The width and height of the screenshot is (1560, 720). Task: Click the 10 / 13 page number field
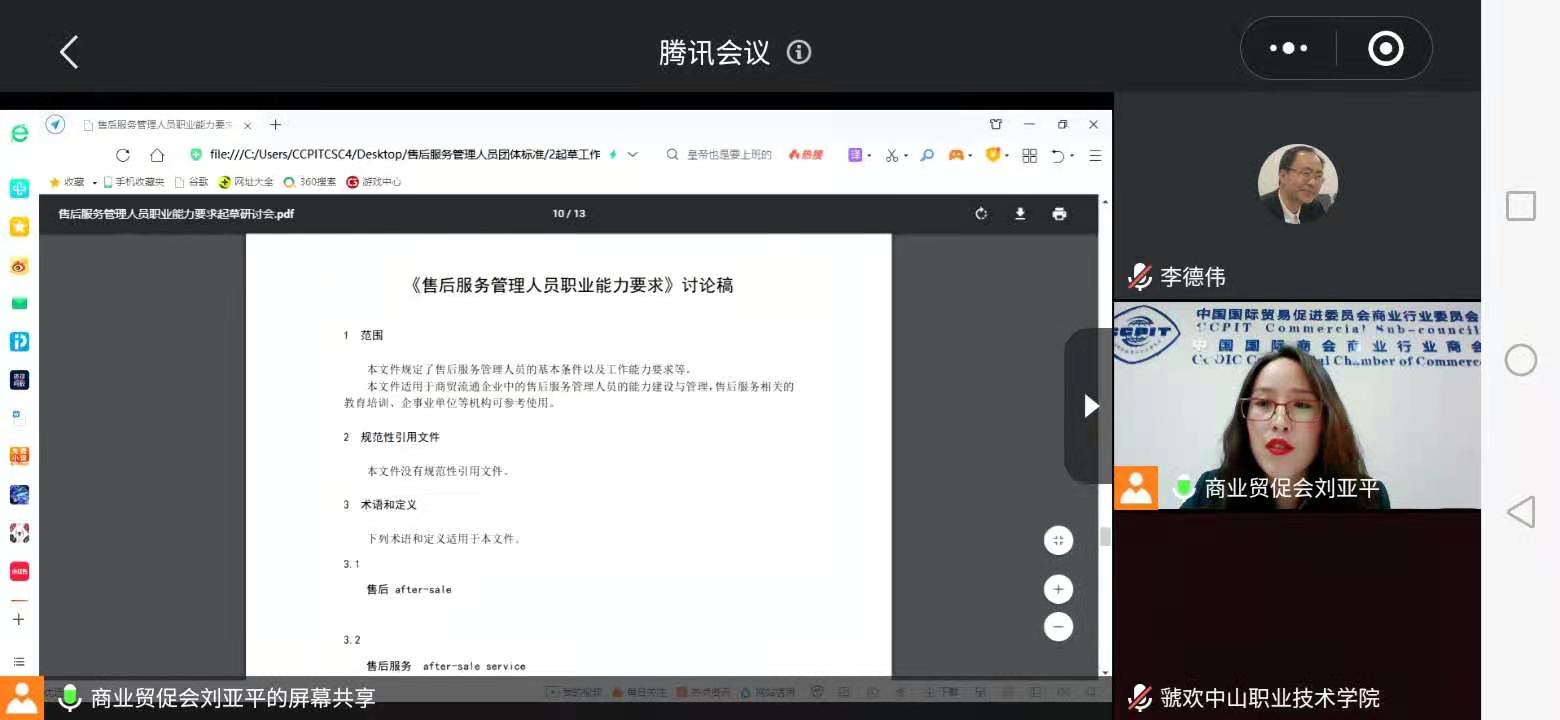click(568, 214)
